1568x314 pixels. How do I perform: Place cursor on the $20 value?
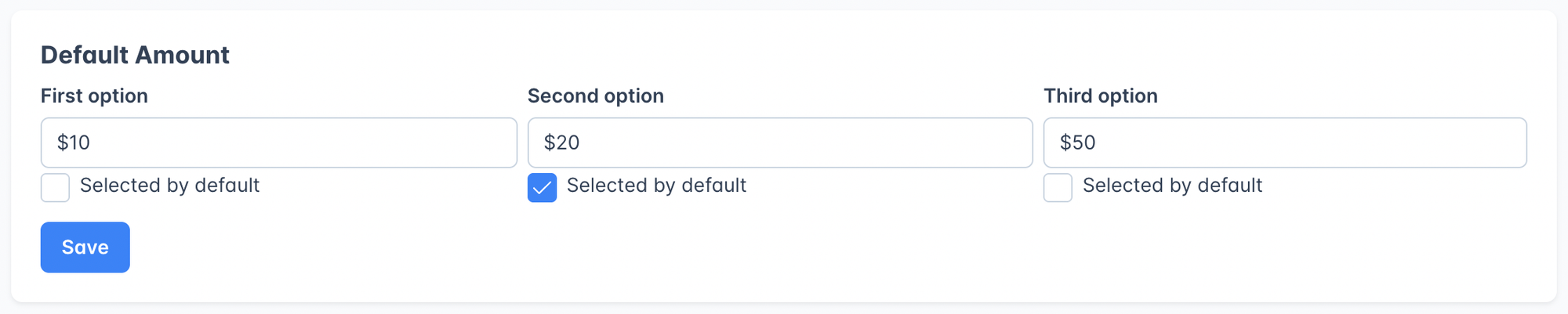(561, 143)
